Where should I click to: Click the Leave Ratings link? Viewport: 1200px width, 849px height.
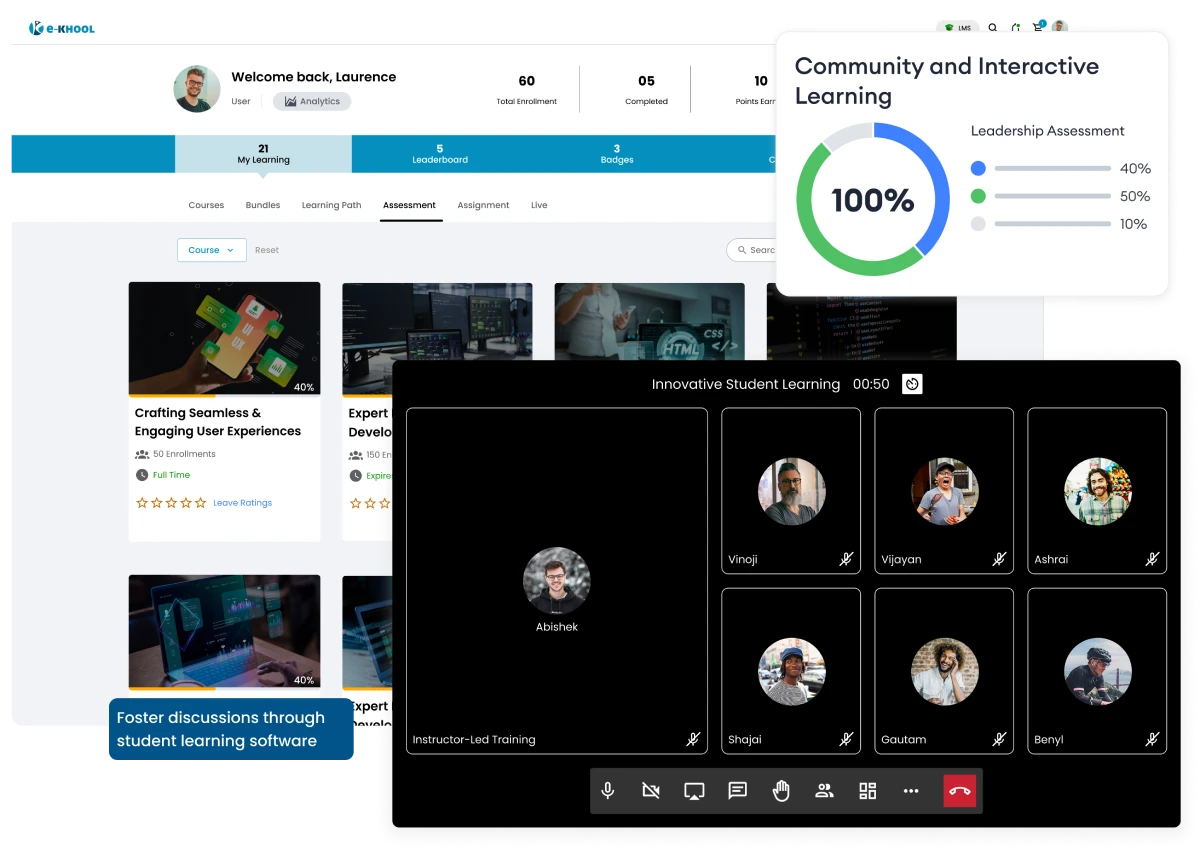click(x=242, y=503)
